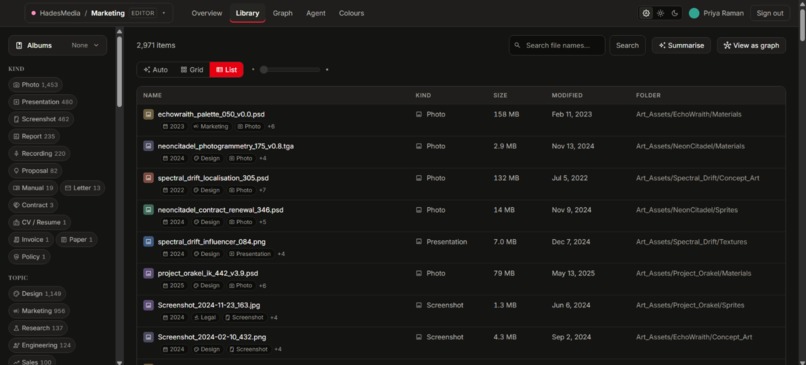Expand +4 tags on Screenshot_2024-11-23_163.jpg row
806x365 pixels.
(274, 318)
